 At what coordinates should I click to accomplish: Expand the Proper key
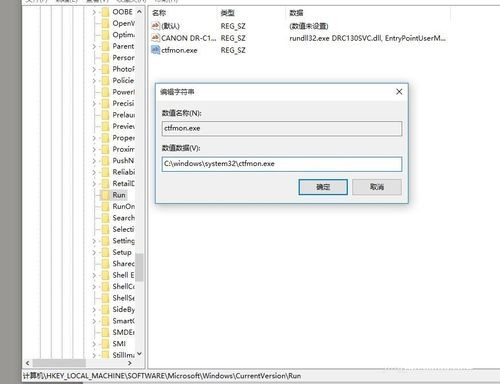[x=94, y=138]
